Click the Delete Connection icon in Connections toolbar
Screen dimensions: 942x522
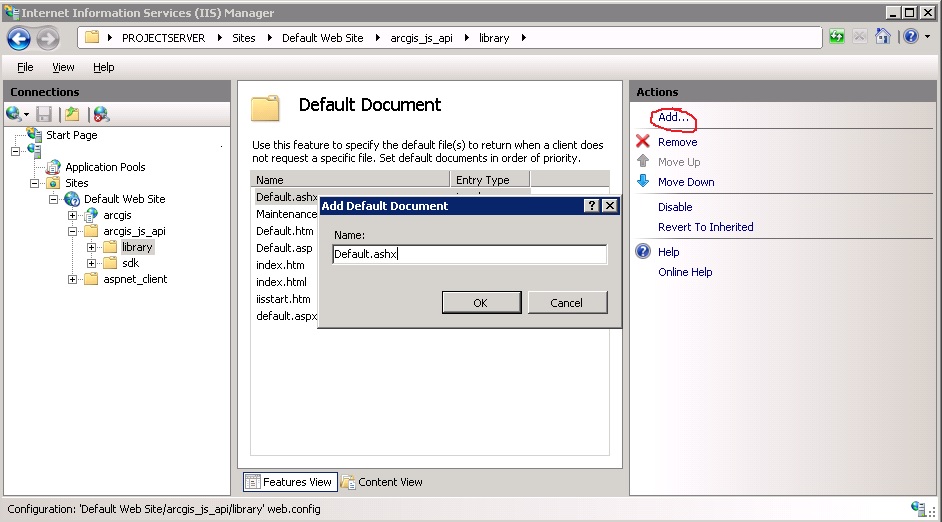pyautogui.click(x=101, y=114)
